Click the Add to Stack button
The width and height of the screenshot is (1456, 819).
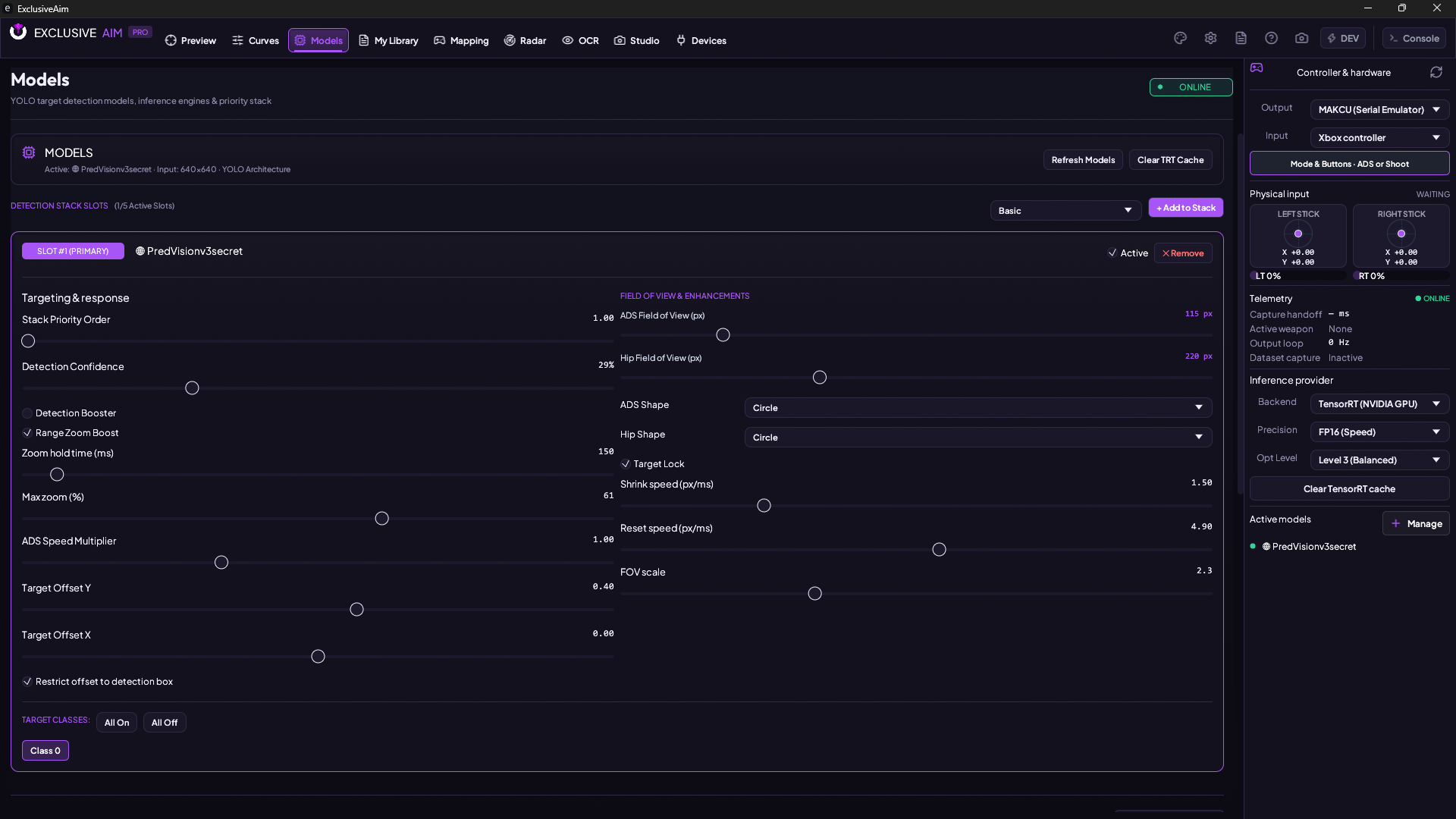click(1186, 208)
